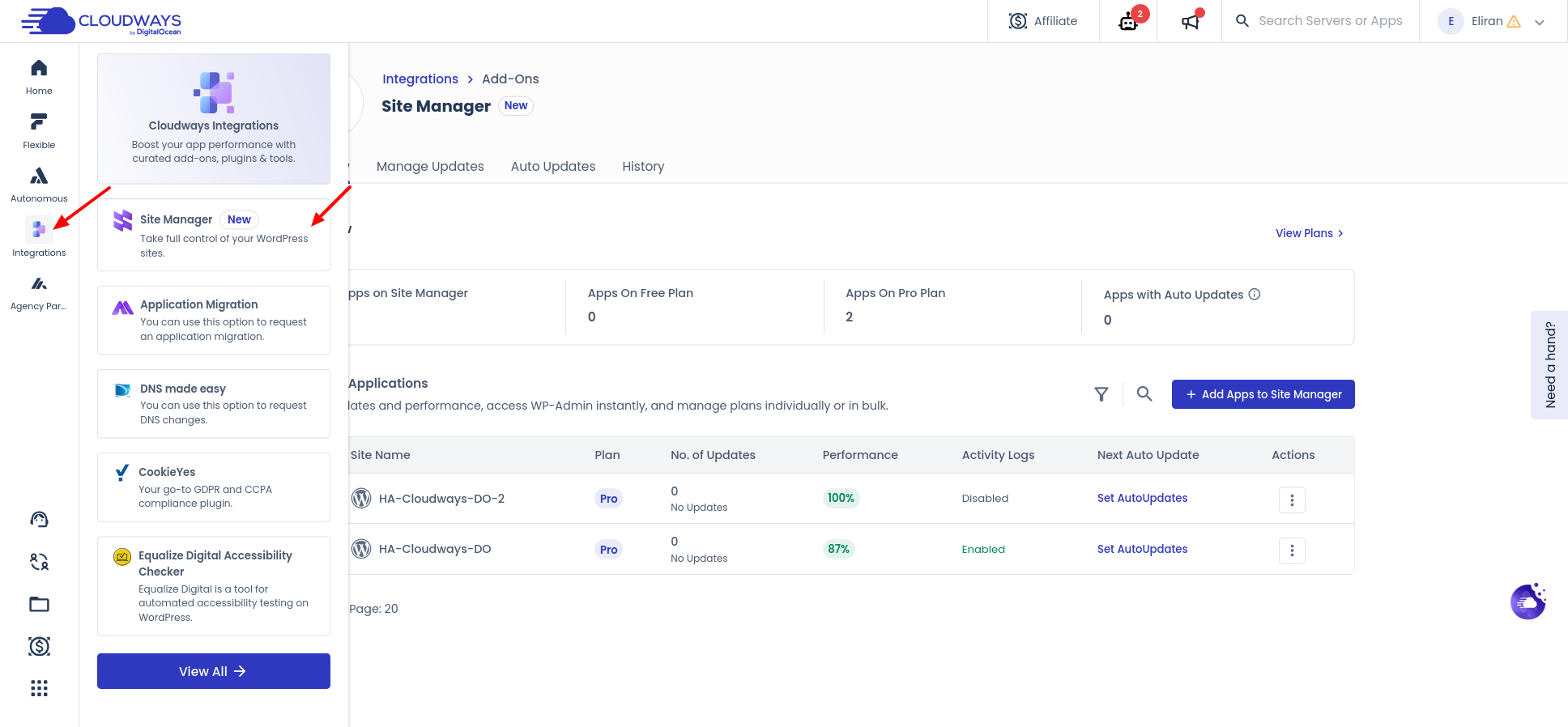Click the Search Servers or Apps field
This screenshot has height=727, width=1568.
[1330, 21]
